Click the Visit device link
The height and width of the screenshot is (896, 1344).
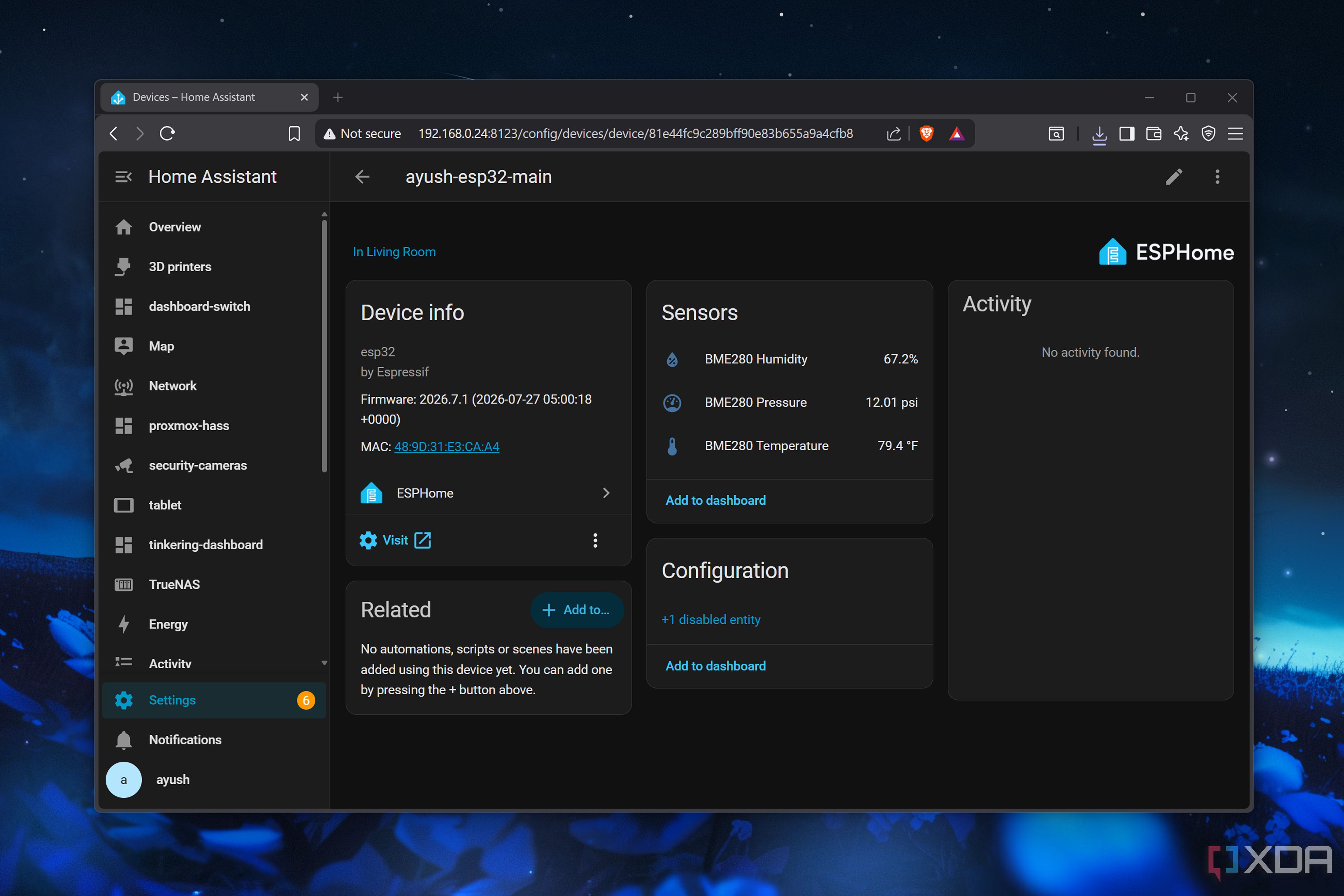(x=395, y=541)
